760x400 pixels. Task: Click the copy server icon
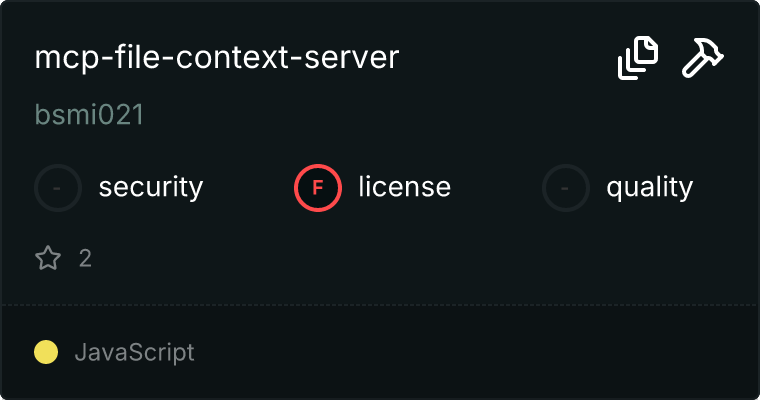click(x=638, y=58)
